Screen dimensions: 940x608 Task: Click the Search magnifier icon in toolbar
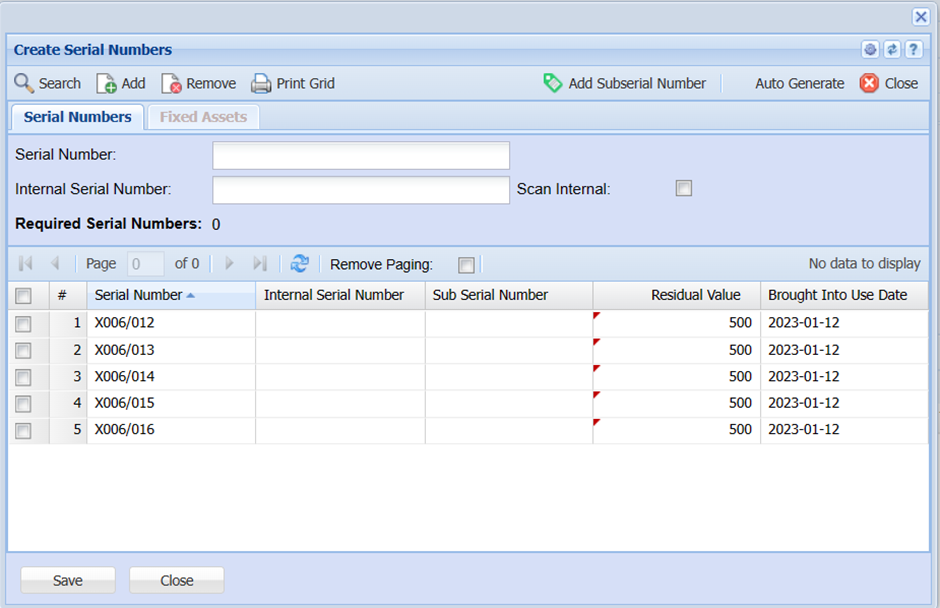[x=24, y=83]
